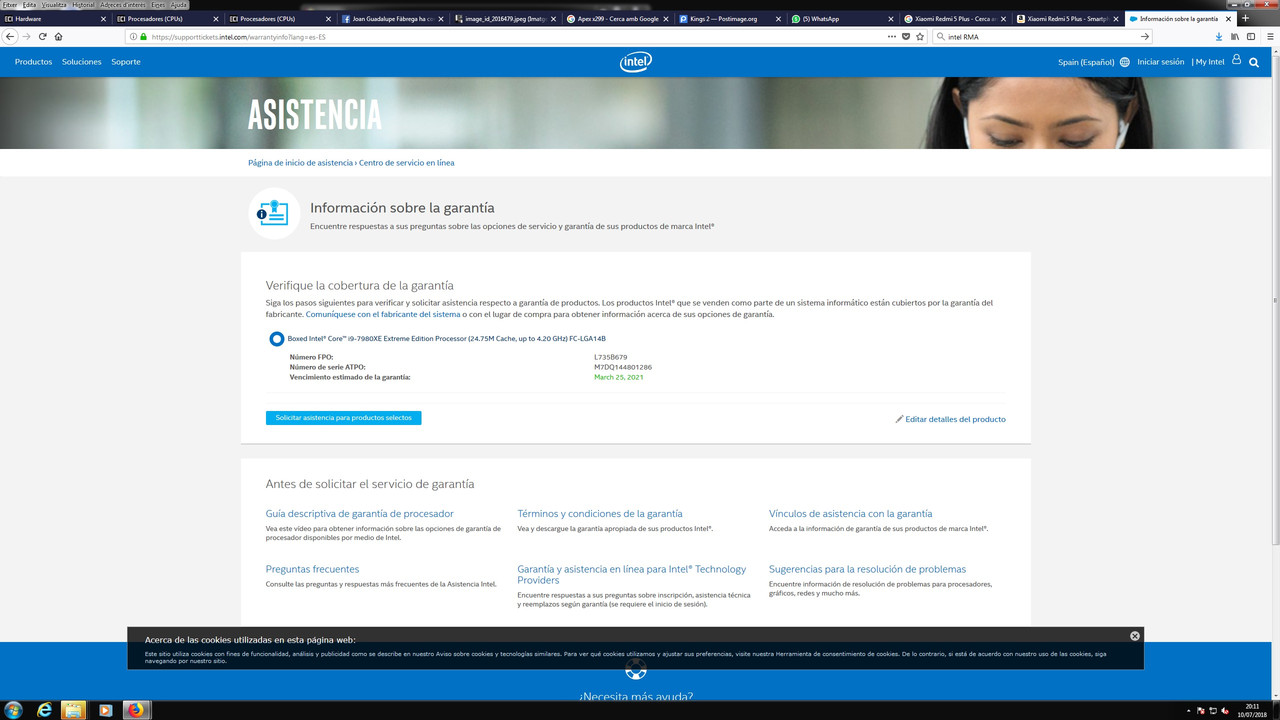Open the Ajuda menu
This screenshot has width=1280, height=720.
pos(179,5)
